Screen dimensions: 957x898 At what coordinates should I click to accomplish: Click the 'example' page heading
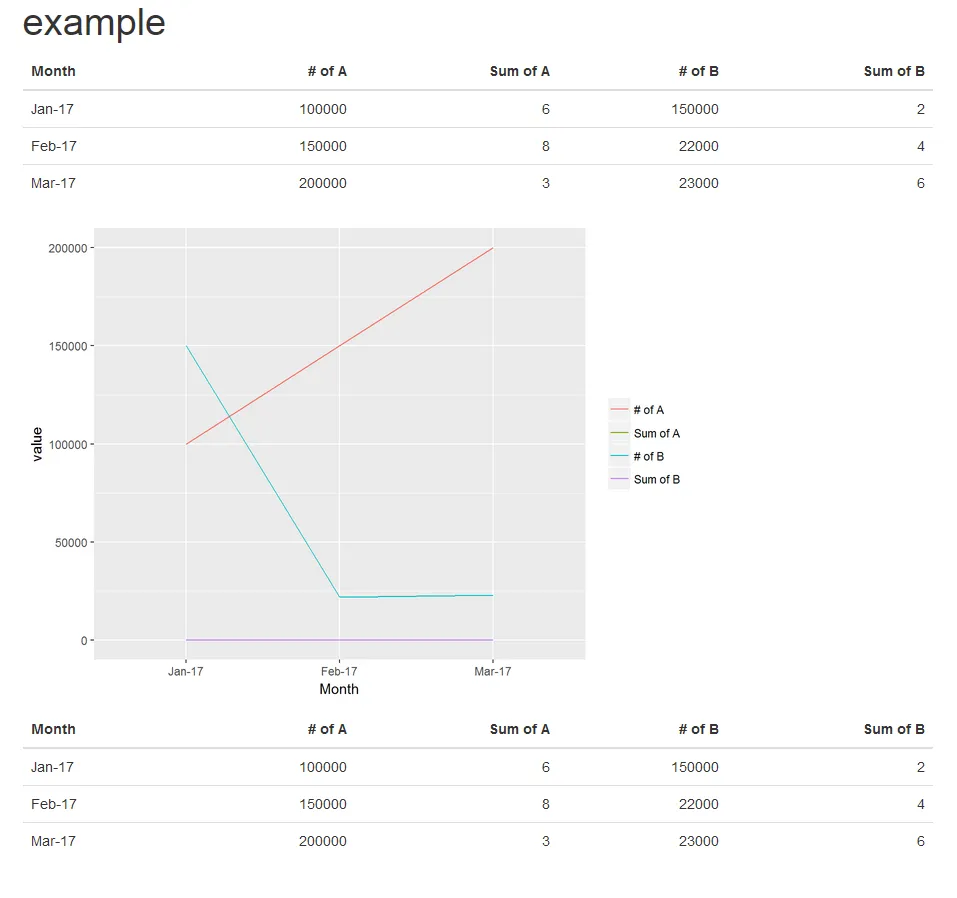94,22
